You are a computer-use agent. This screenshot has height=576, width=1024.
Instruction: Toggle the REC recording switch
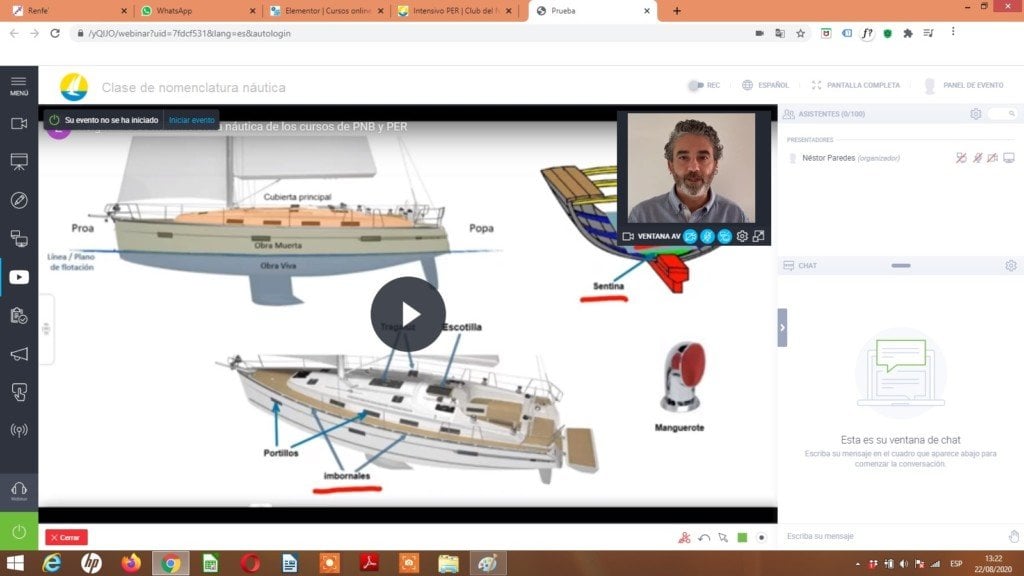click(x=696, y=85)
